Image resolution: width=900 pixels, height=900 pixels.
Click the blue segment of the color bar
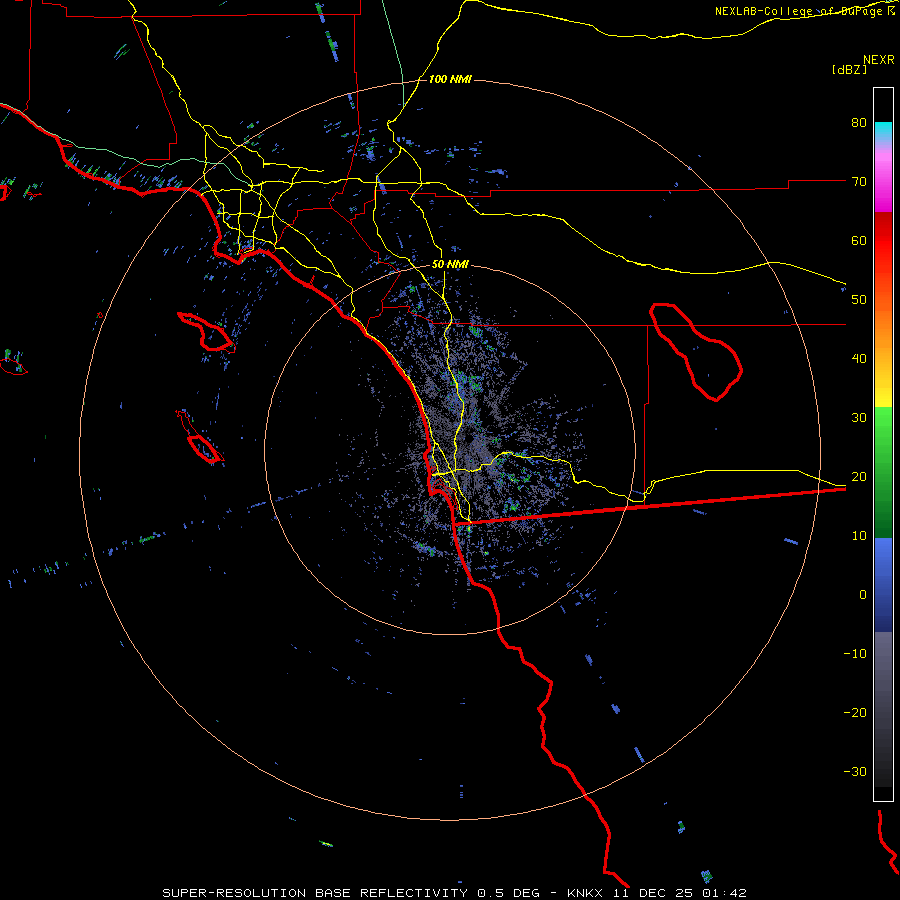click(x=883, y=585)
